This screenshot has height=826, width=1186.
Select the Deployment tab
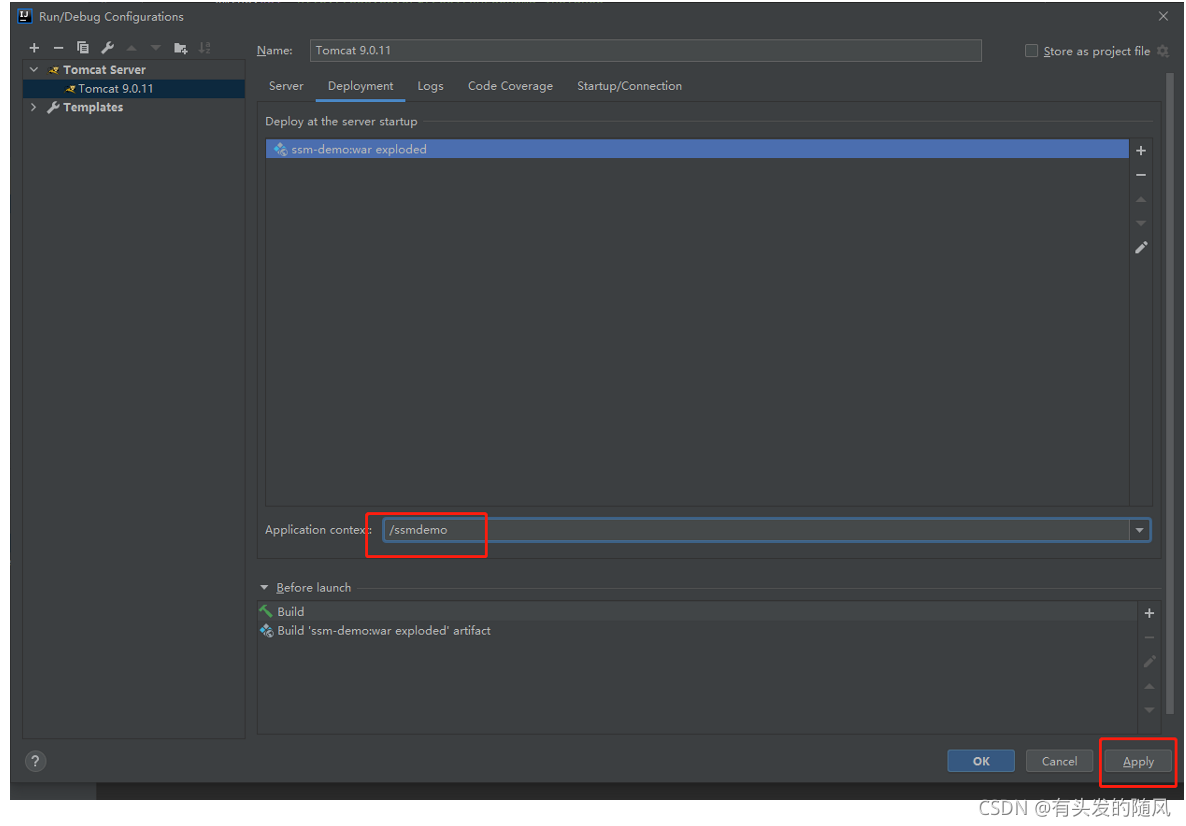pos(361,86)
